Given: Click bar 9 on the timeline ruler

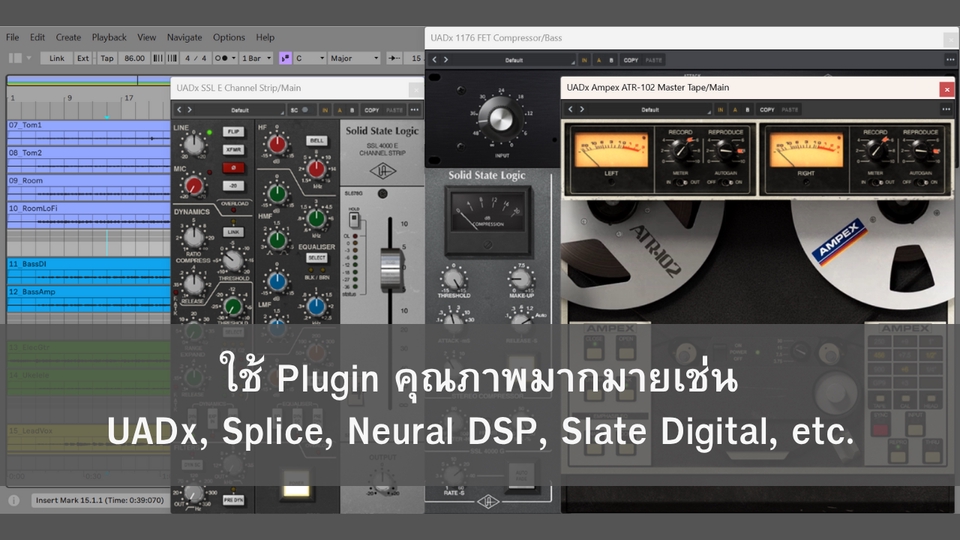Looking at the screenshot, I should (x=69, y=98).
